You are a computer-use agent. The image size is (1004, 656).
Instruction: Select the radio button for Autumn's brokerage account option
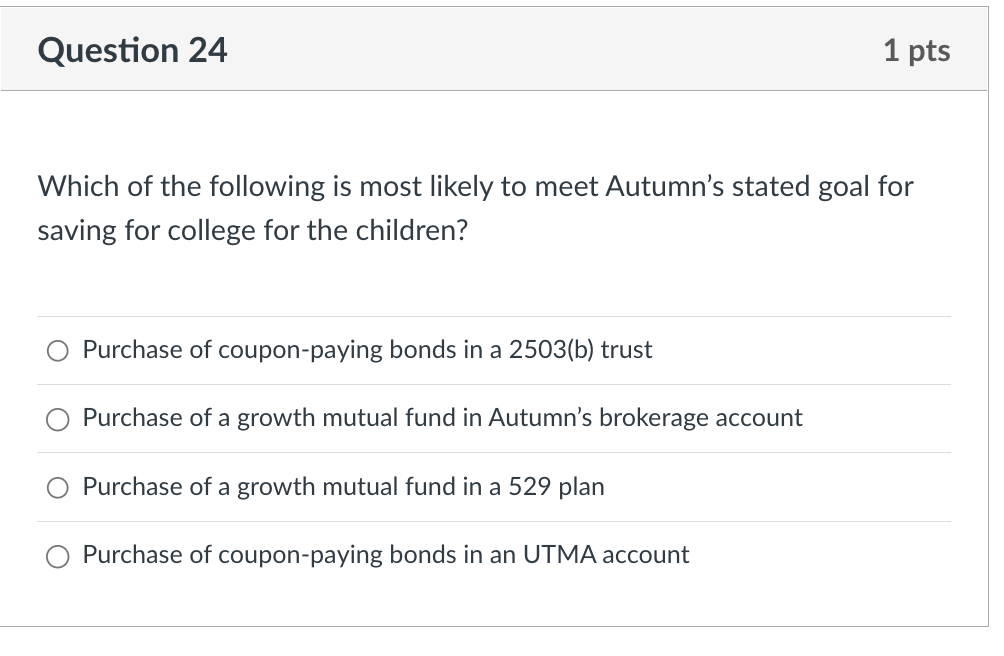pos(58,419)
